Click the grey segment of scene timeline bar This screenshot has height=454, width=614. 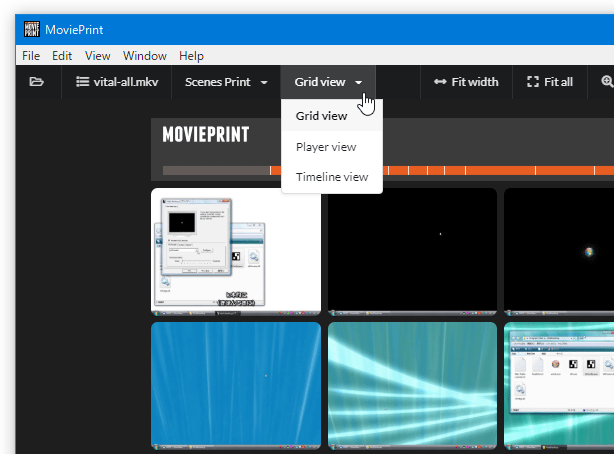[x=216, y=170]
